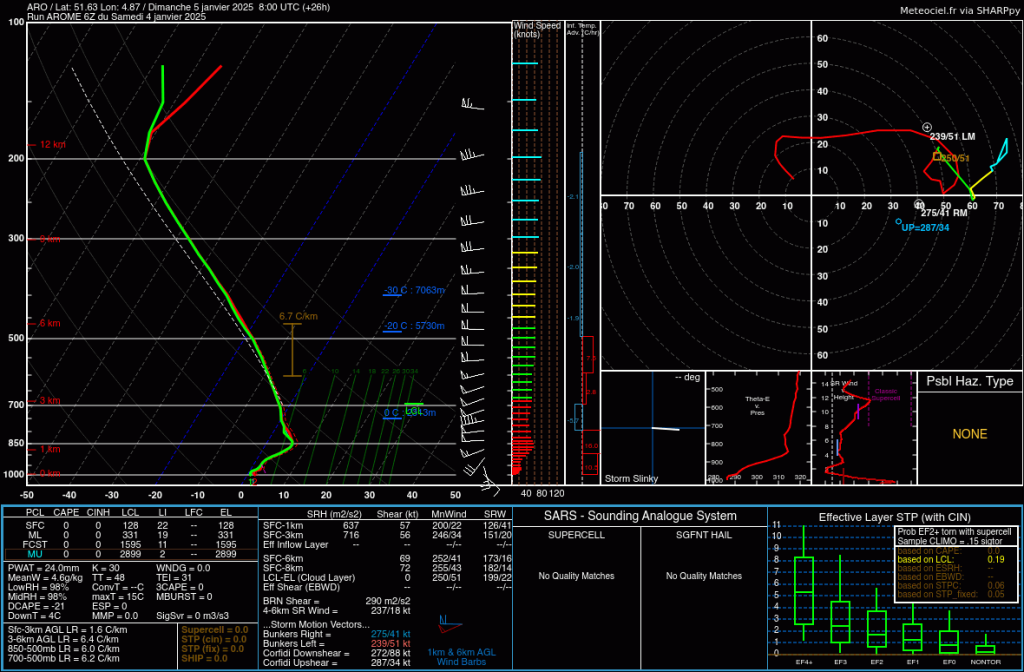The width and height of the screenshot is (1024, 672).
Task: Click the yellow 'NONE' hazard type
Action: click(970, 434)
